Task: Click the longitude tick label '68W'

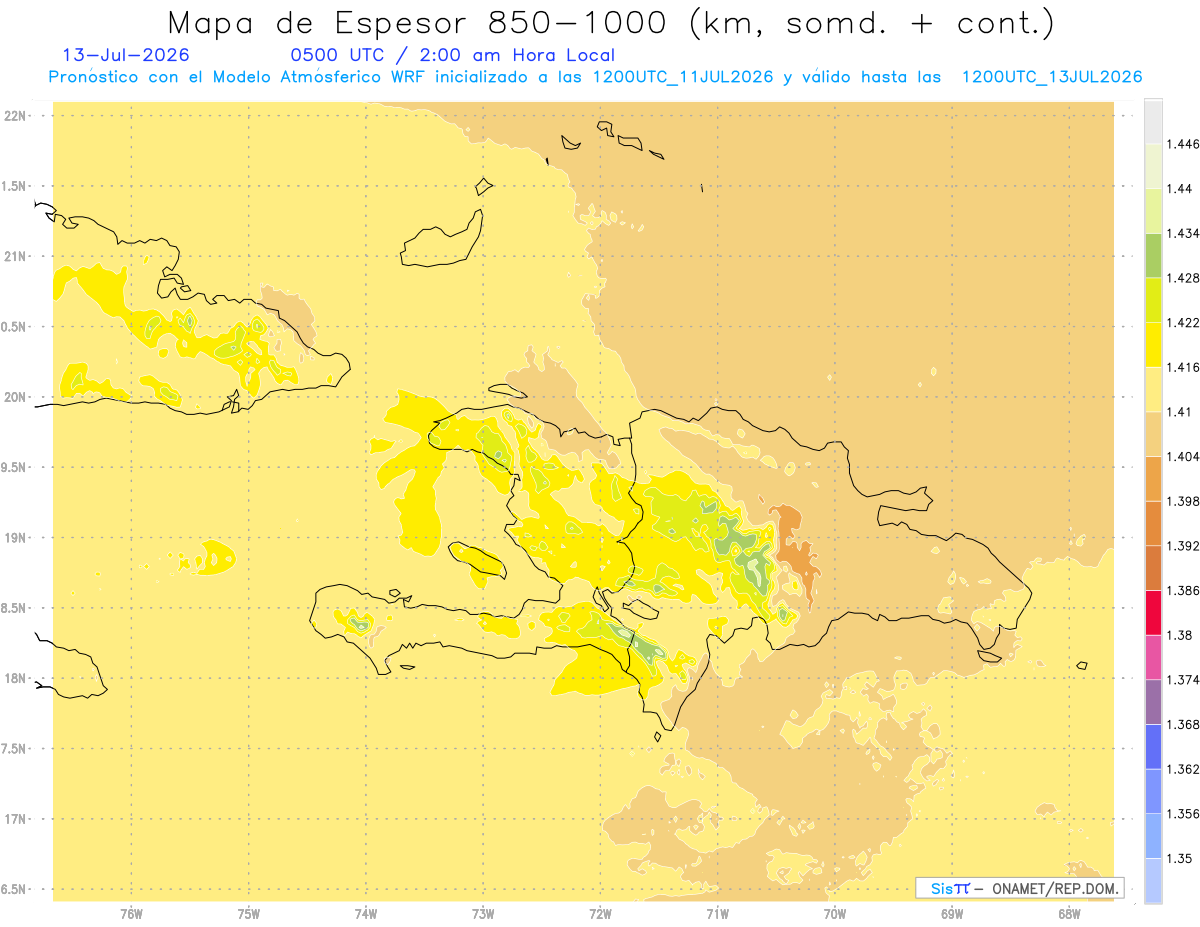Action: 1069,914
